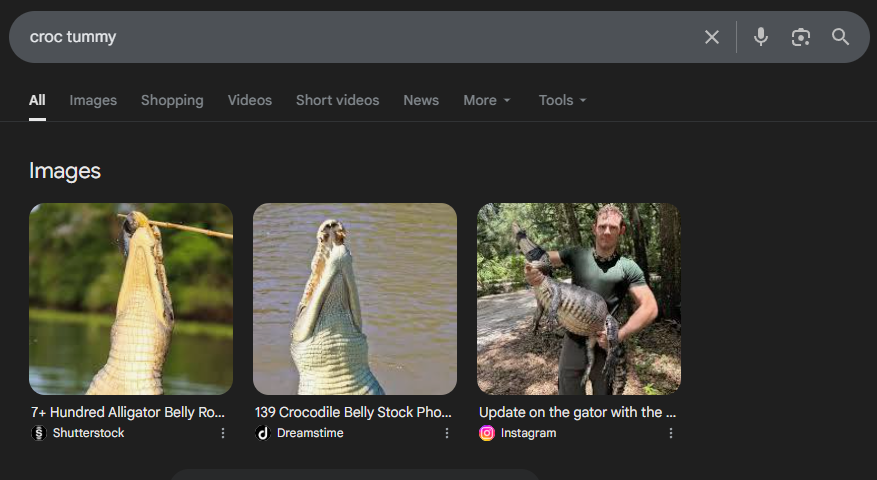The image size is (877, 480).
Task: Click the Dreamstime source name
Action: [310, 433]
